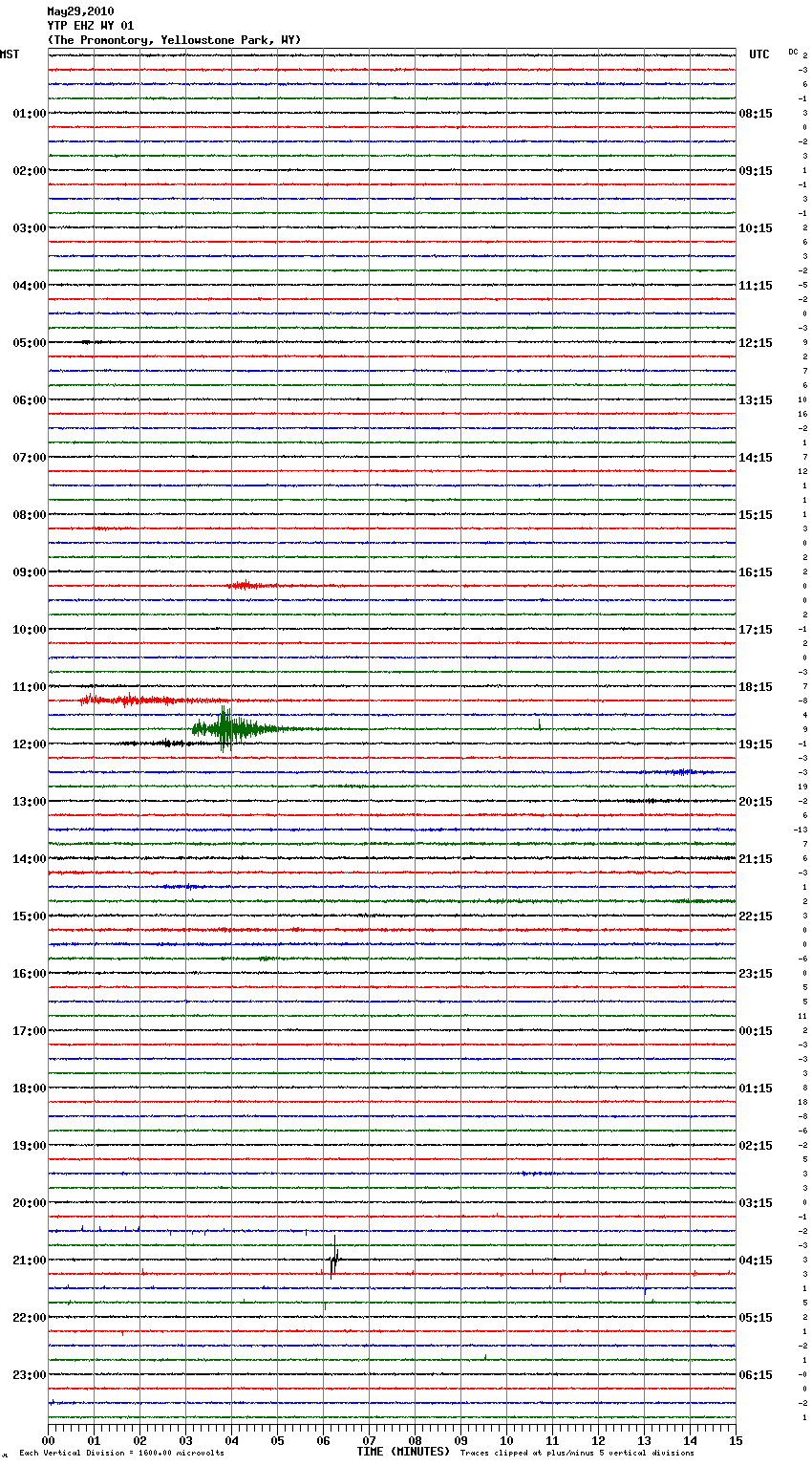Screen dimensions: 812x1466
Task: Select the station code 'YTP EHZ WY 01'
Action: 91,26
